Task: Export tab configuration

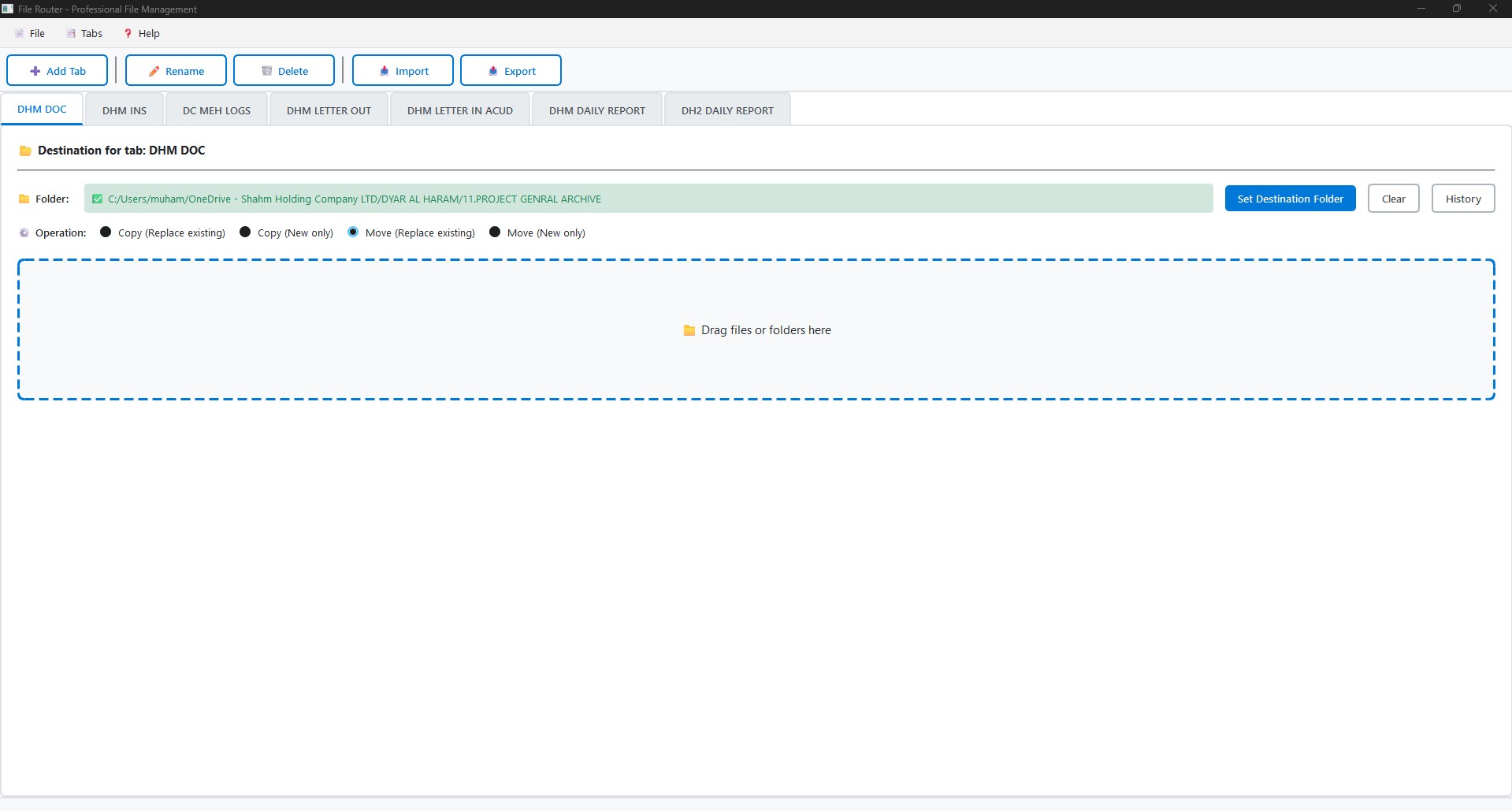Action: pyautogui.click(x=511, y=70)
